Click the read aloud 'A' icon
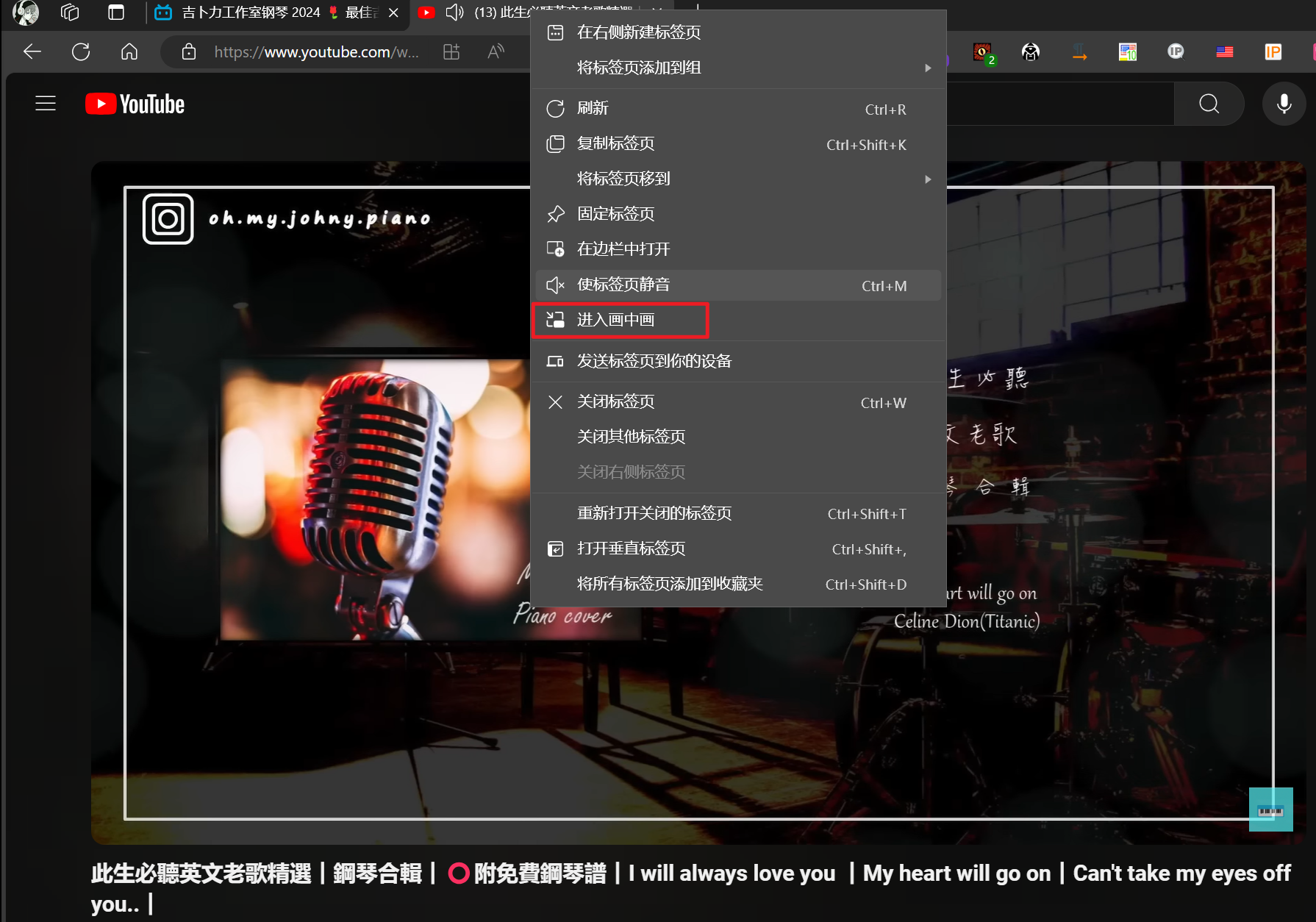Viewport: 1316px width, 922px height. click(496, 51)
